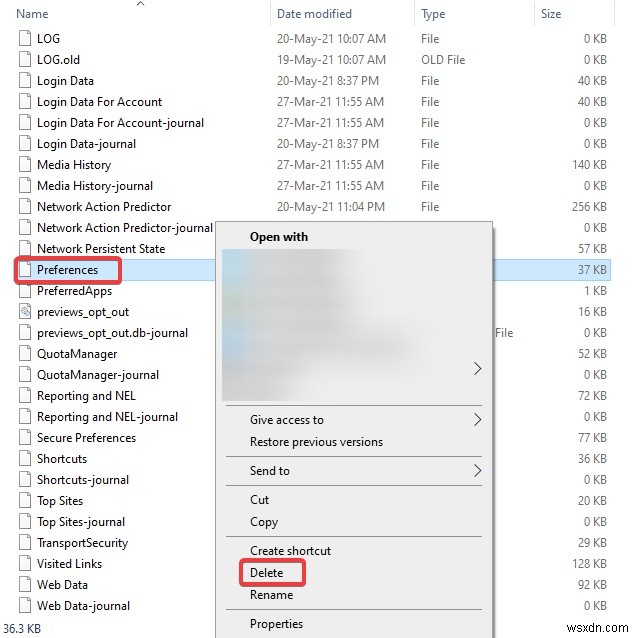Image resolution: width=640 pixels, height=638 pixels.
Task: Click the Login Data For Account-journal file icon
Action: tap(25, 122)
